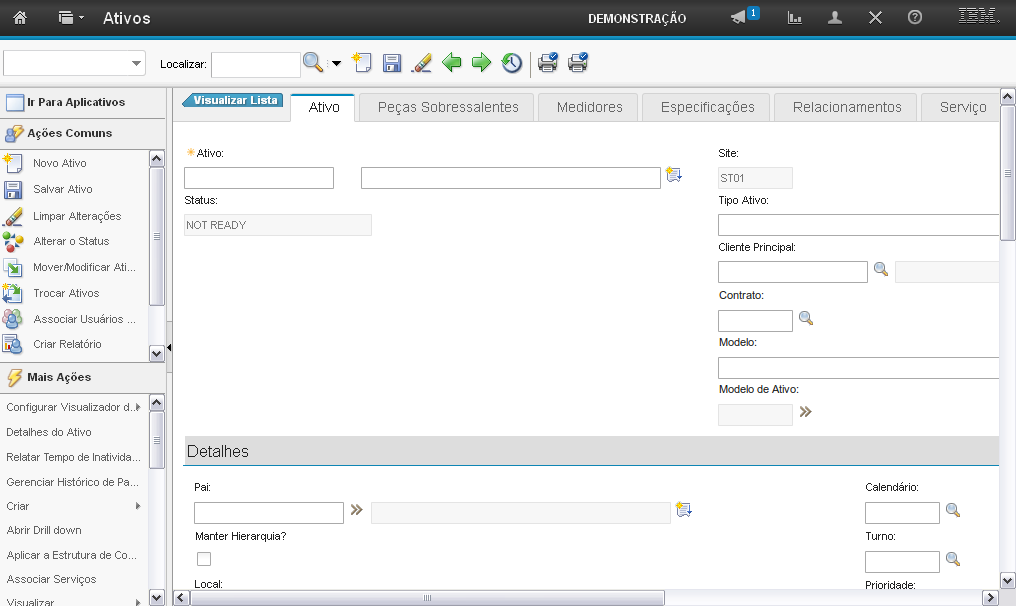Click the Localizar search input field
The height and width of the screenshot is (607, 1016).
click(x=255, y=64)
